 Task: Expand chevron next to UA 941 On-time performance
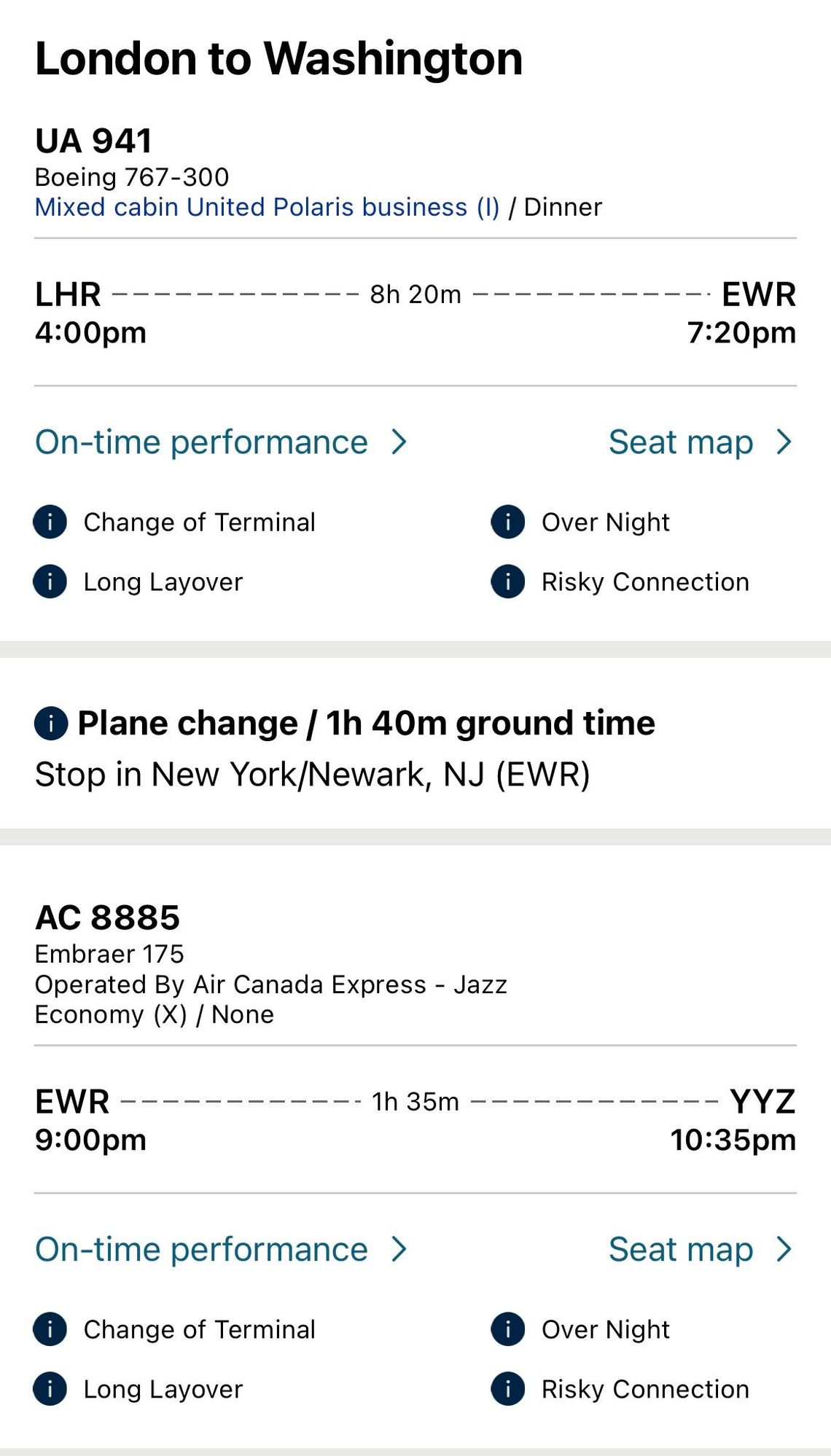pyautogui.click(x=399, y=442)
